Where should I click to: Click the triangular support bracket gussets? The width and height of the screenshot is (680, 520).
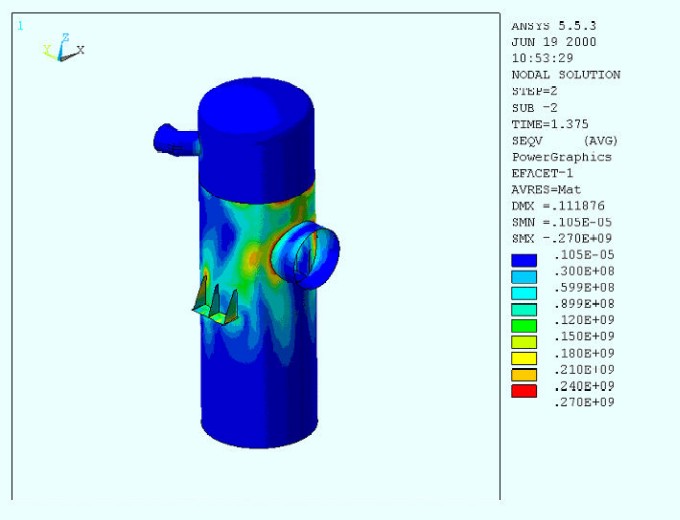(217, 302)
